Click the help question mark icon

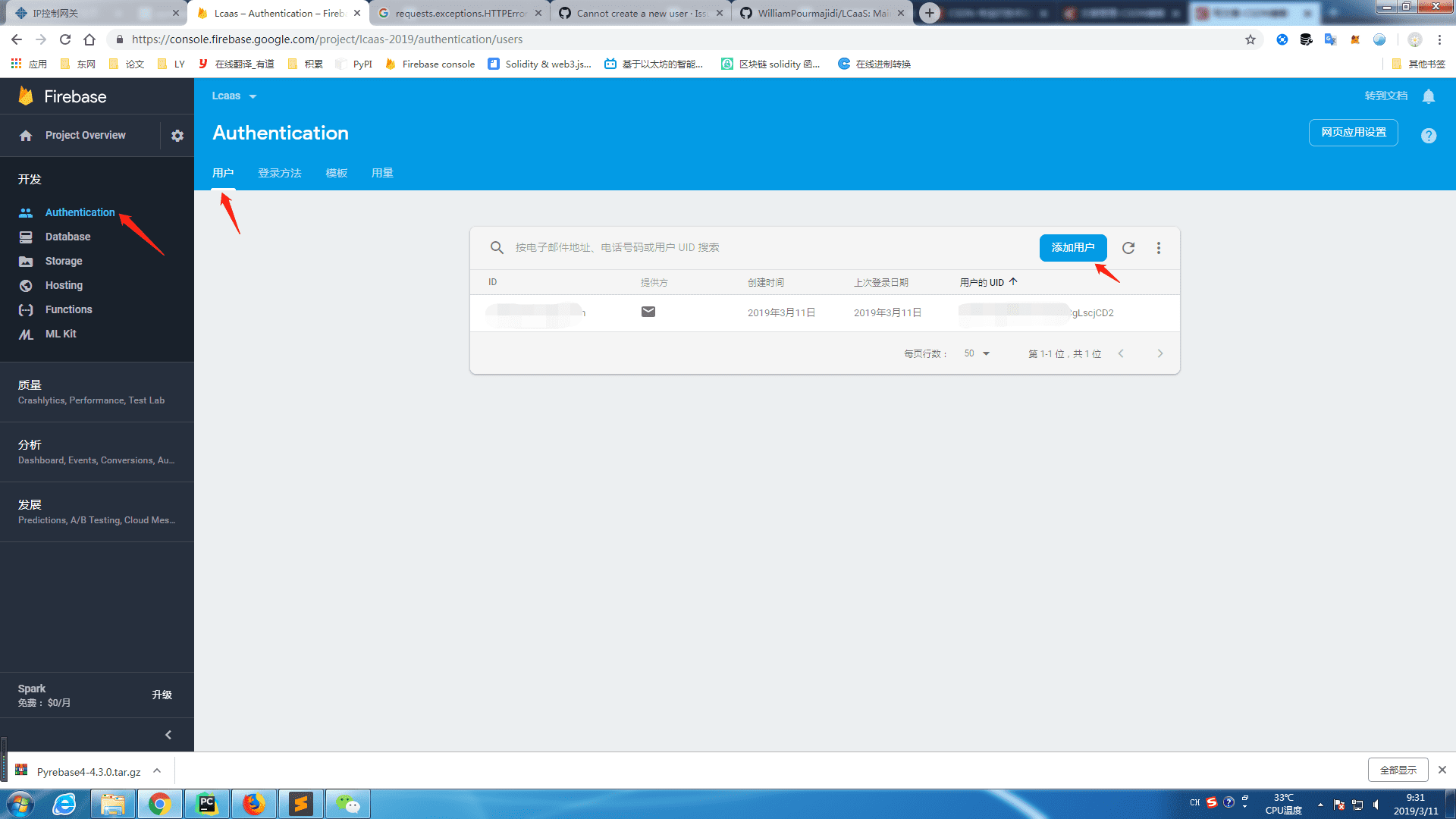[1429, 135]
